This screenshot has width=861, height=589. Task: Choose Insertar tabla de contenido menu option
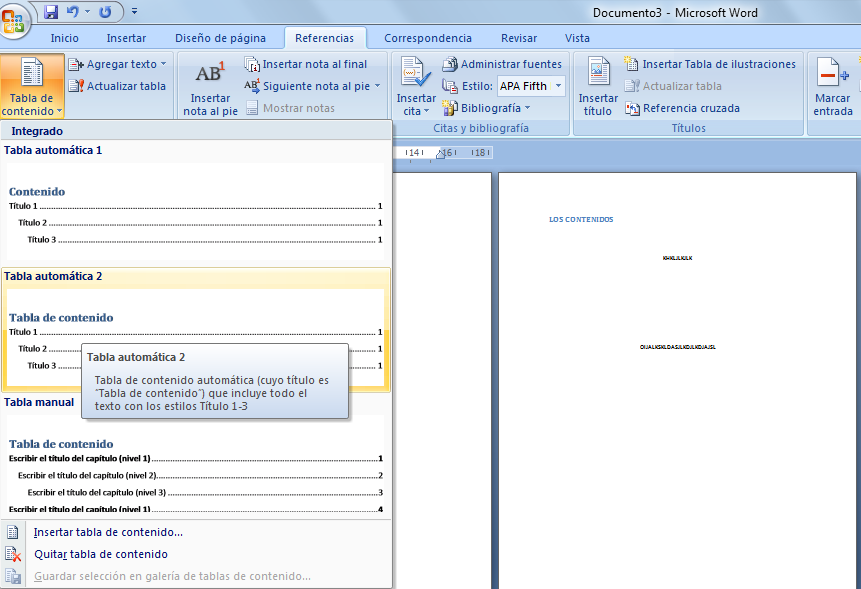(x=108, y=532)
